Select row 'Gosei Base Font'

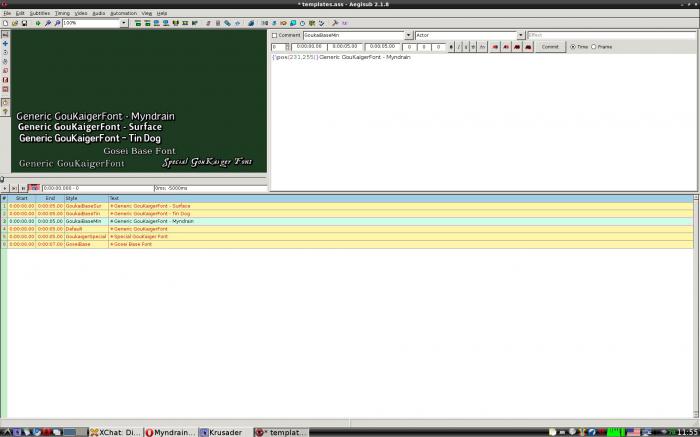[350, 244]
